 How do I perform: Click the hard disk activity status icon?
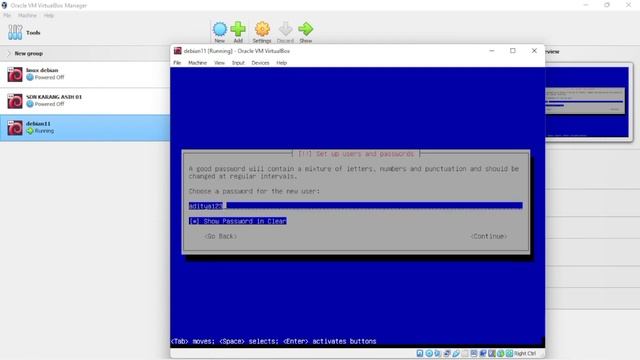420,353
